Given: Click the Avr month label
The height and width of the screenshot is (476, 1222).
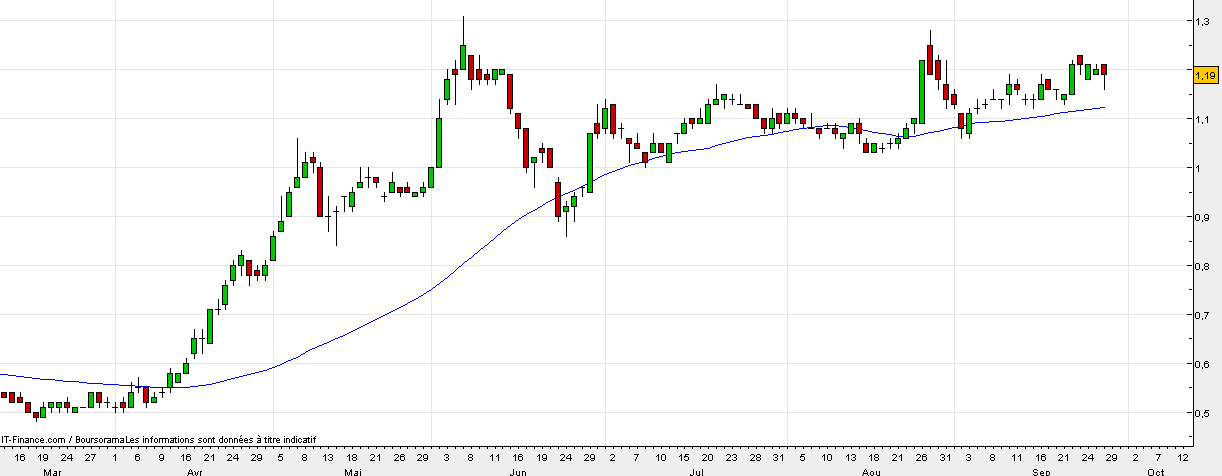Looking at the screenshot, I should [x=195, y=471].
